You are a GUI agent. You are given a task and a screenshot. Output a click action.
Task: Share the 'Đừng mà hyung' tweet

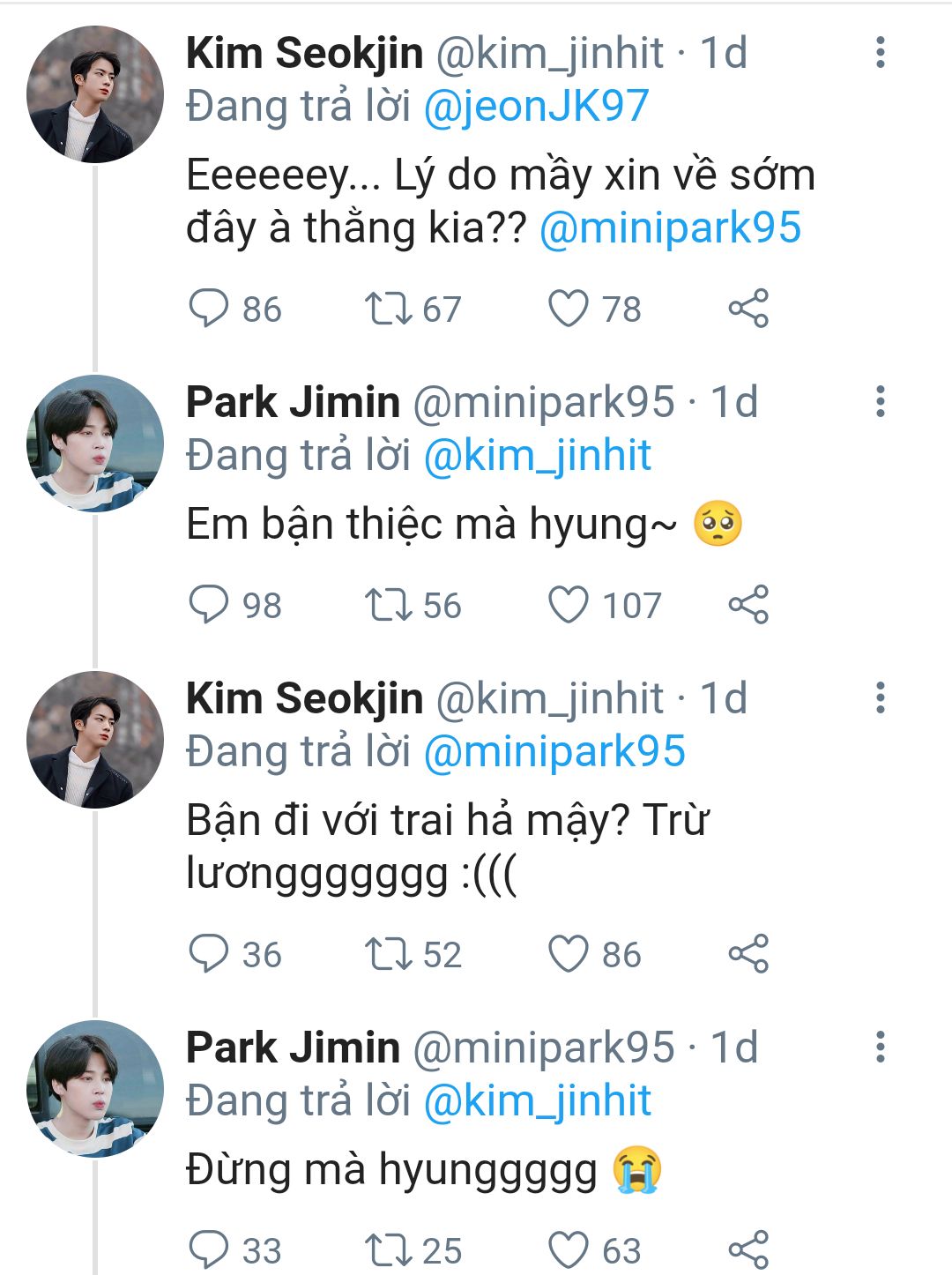[748, 1249]
